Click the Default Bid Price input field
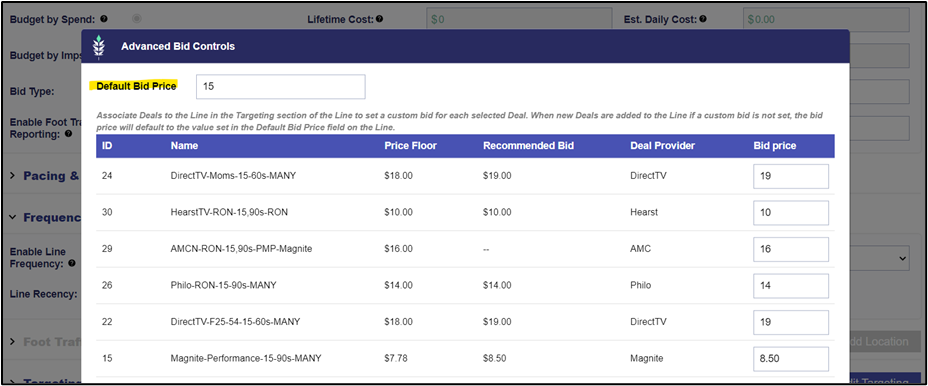 [x=281, y=86]
